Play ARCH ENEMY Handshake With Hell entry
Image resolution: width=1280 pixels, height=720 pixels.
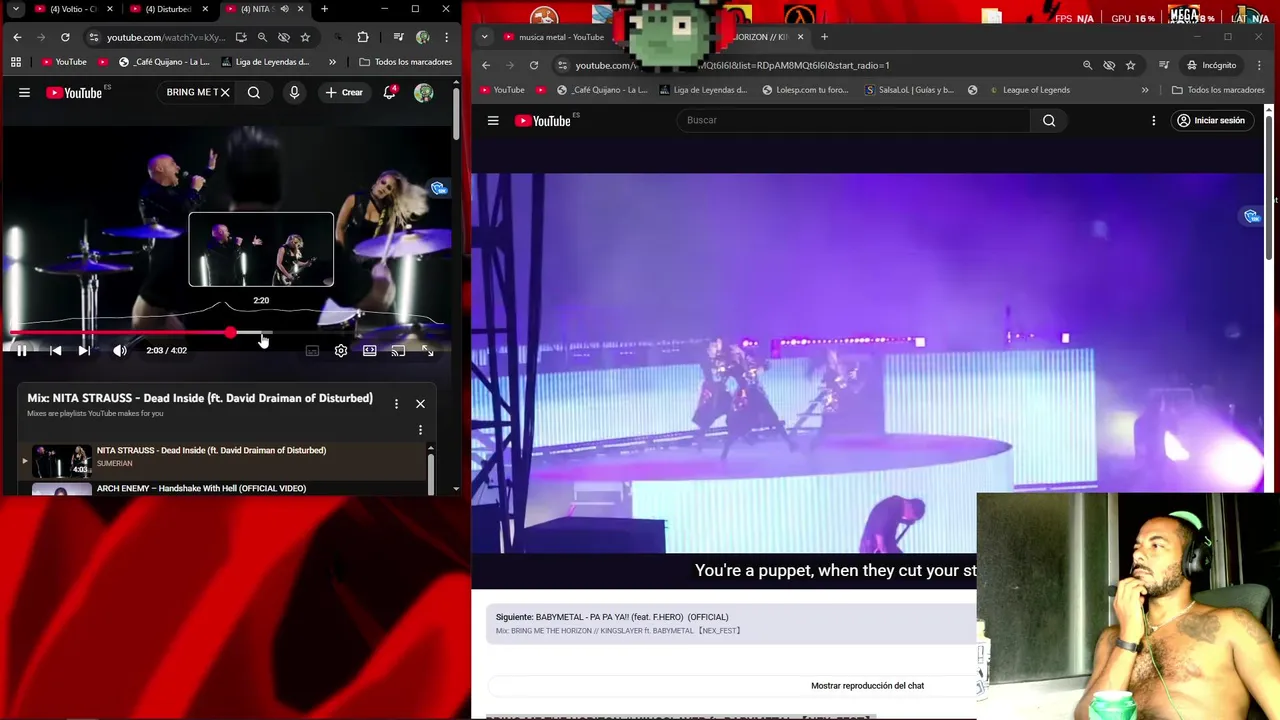200,488
